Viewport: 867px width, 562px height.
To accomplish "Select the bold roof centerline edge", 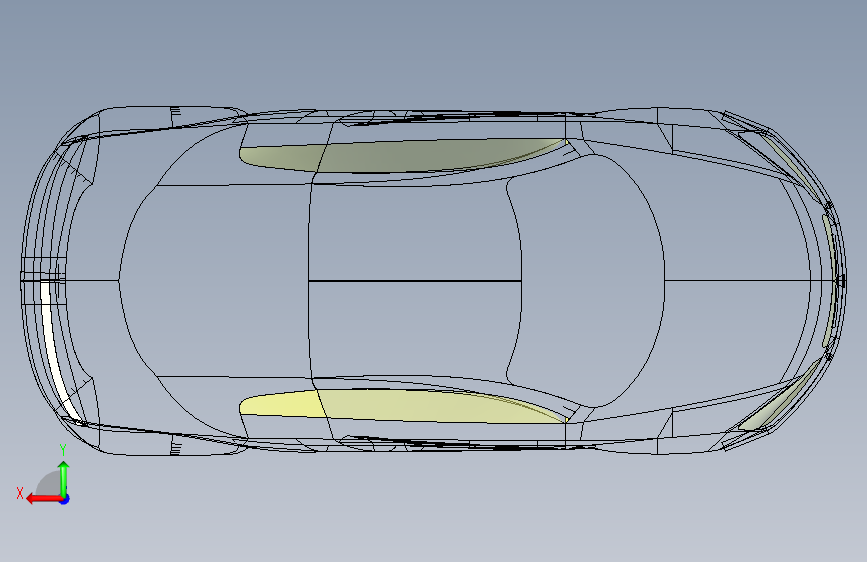I will pos(415,281).
